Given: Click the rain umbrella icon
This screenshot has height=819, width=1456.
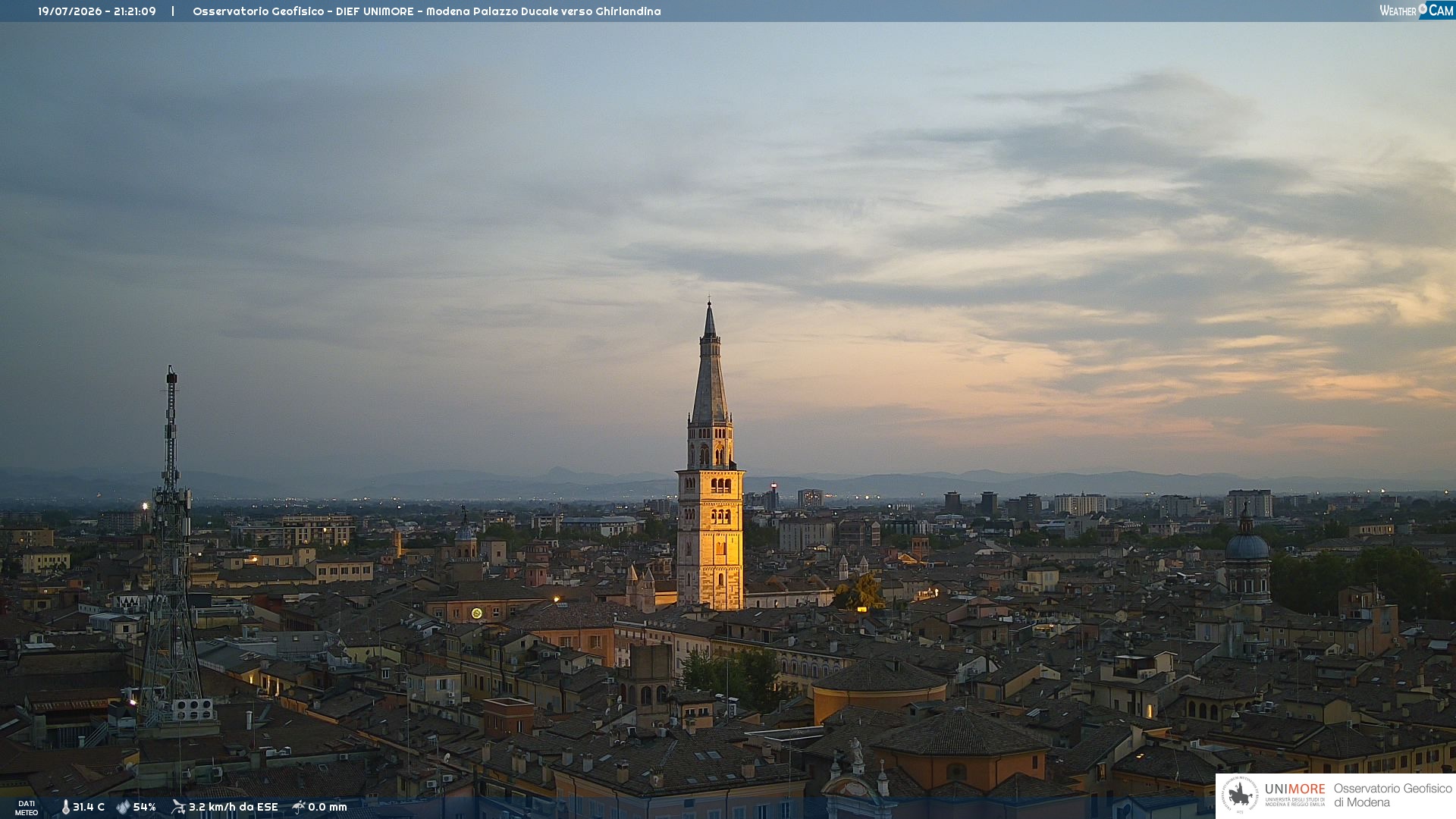Looking at the screenshot, I should point(299,807).
